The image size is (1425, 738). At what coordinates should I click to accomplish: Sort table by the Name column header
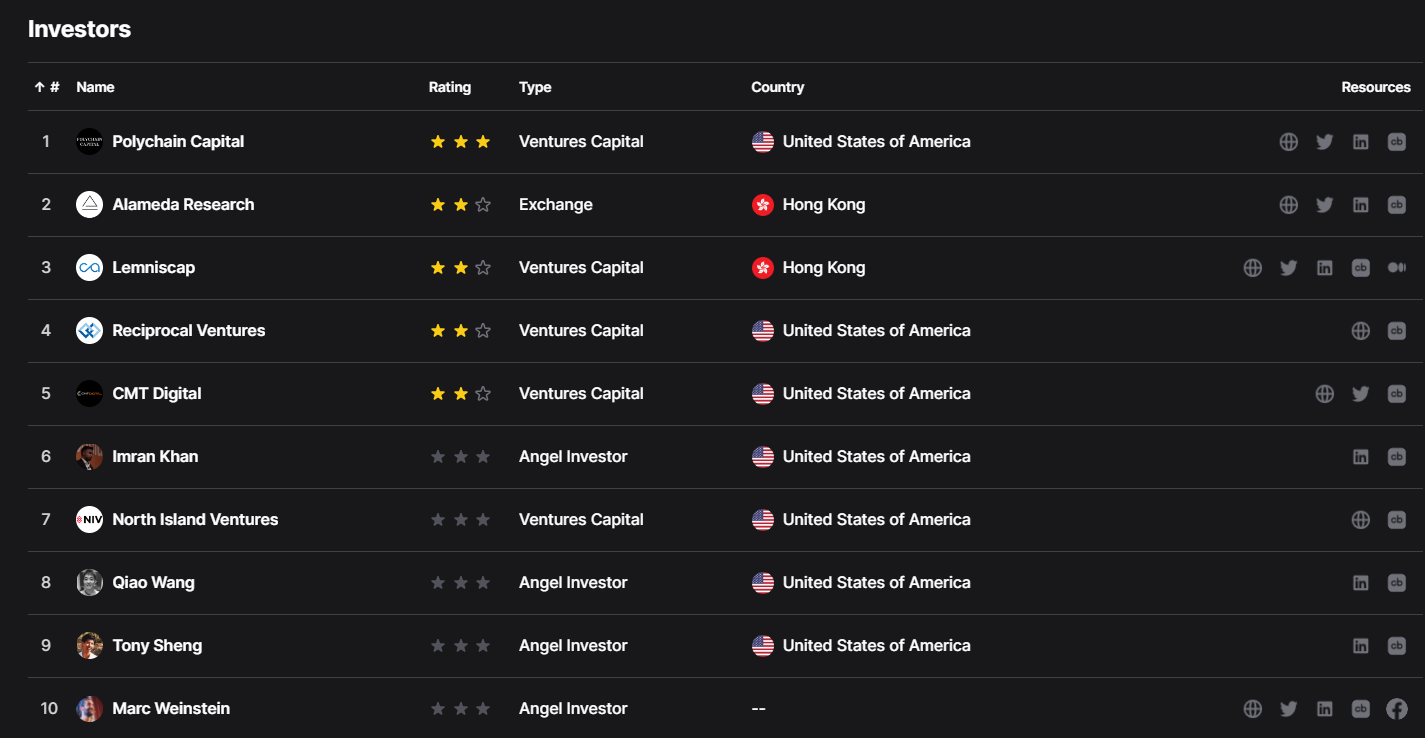95,87
